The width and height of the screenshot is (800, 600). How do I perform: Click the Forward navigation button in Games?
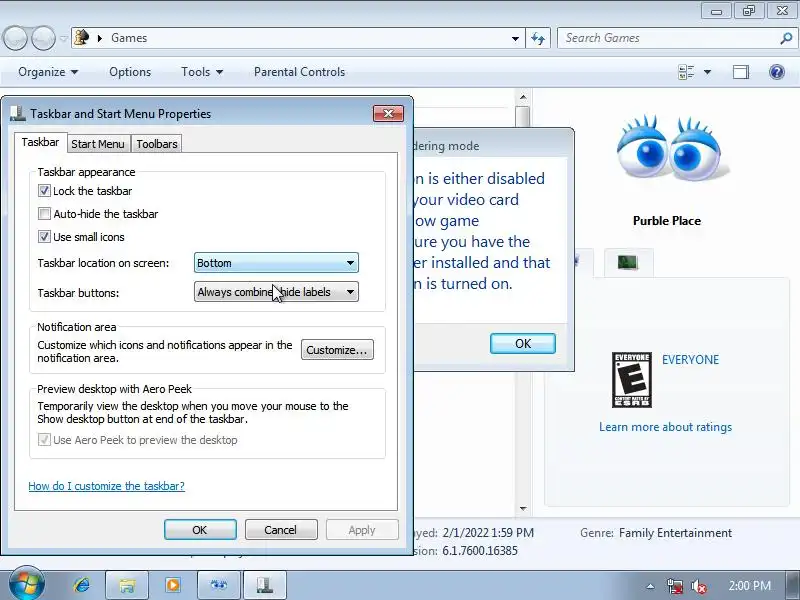[x=43, y=38]
